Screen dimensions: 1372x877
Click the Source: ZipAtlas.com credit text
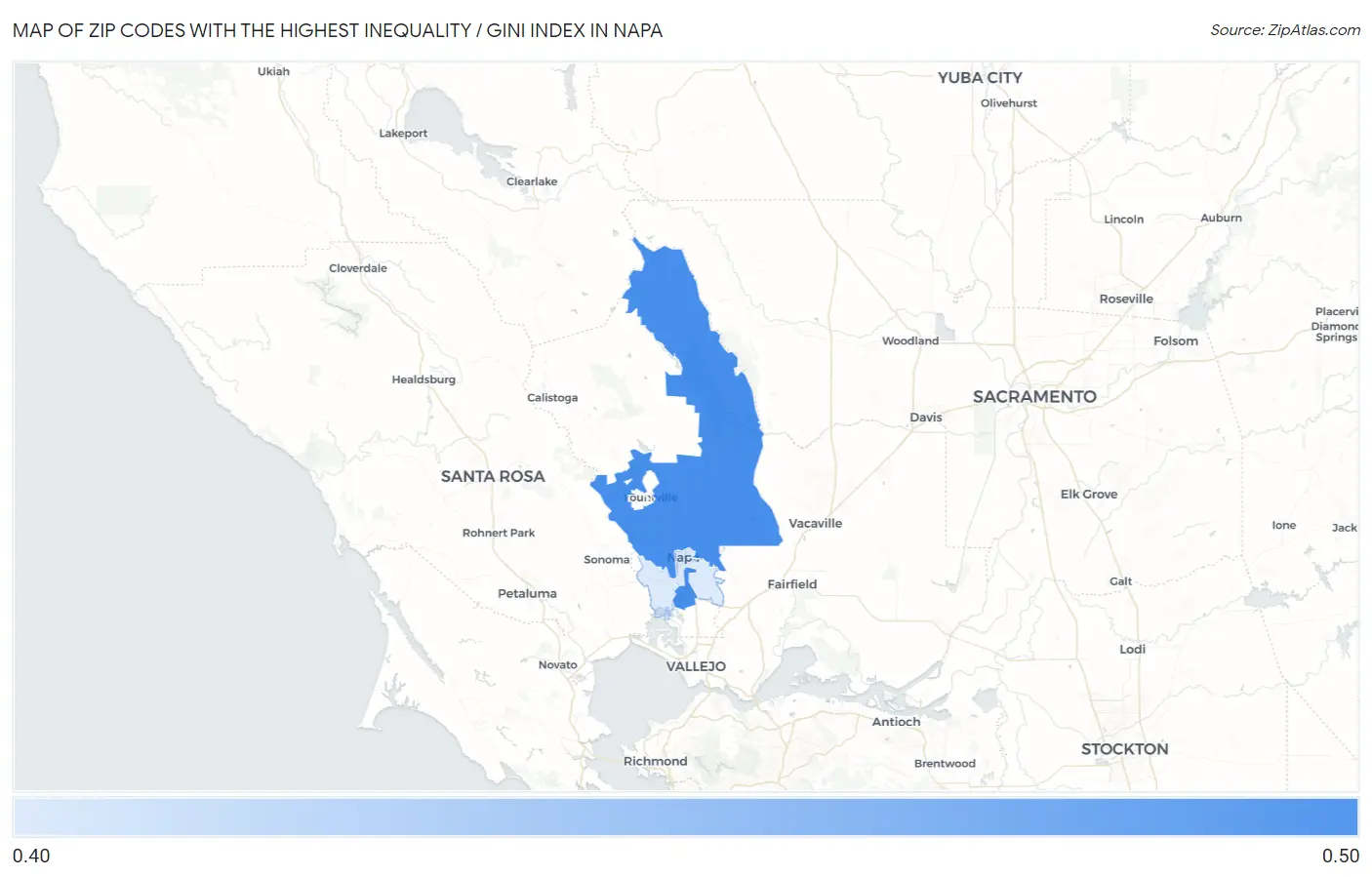(x=1285, y=30)
